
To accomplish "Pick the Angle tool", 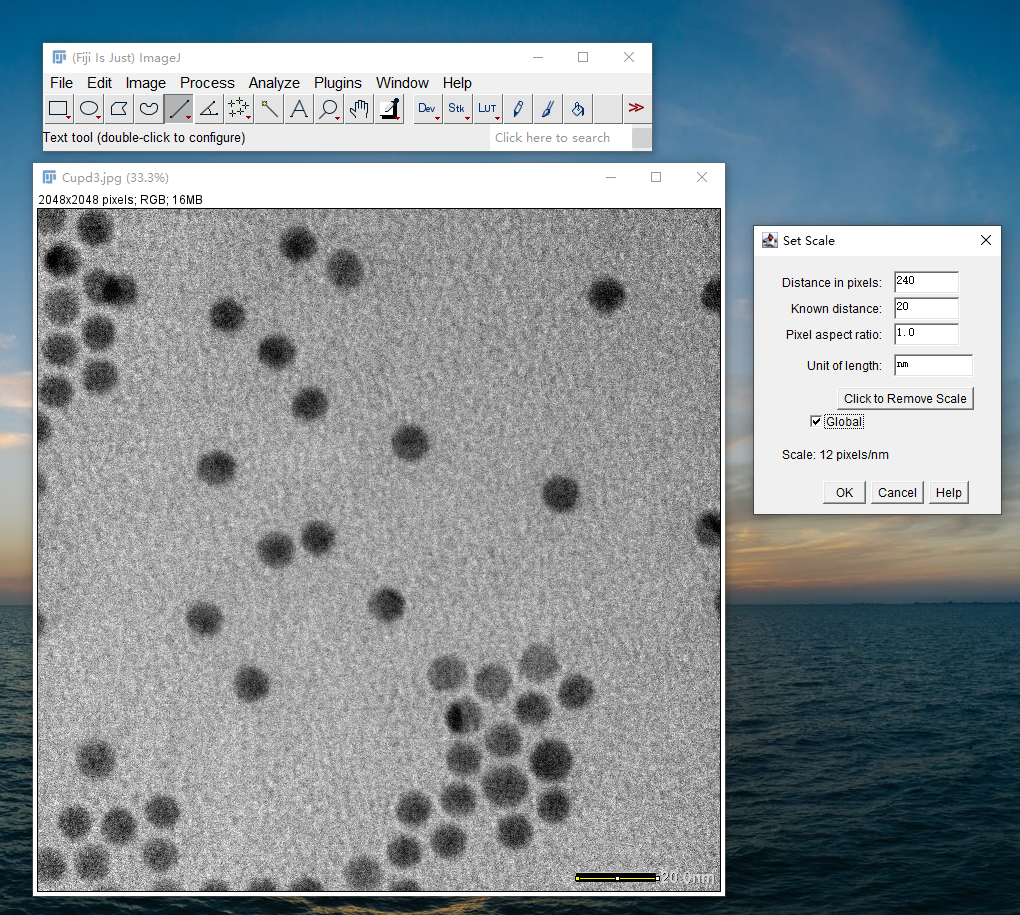I will [209, 108].
